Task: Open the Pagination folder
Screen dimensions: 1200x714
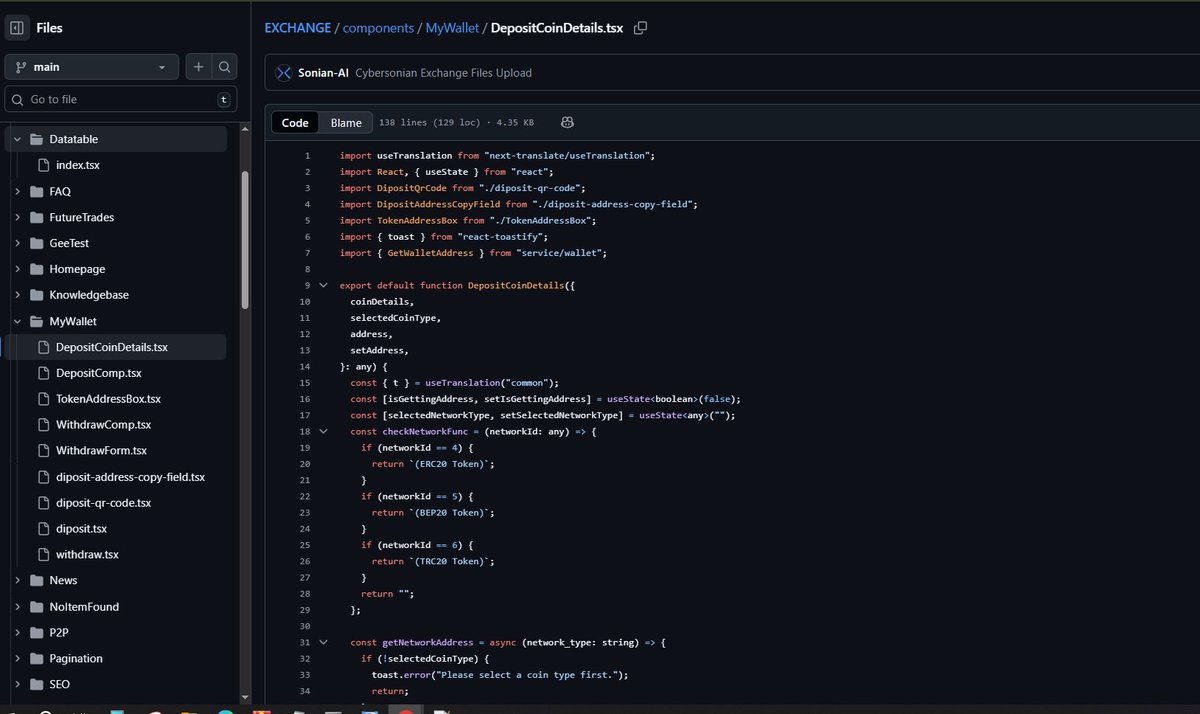Action: 76,659
